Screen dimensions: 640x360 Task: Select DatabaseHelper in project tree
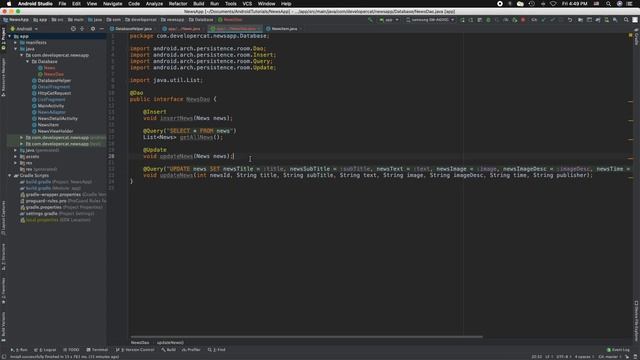[x=54, y=81]
